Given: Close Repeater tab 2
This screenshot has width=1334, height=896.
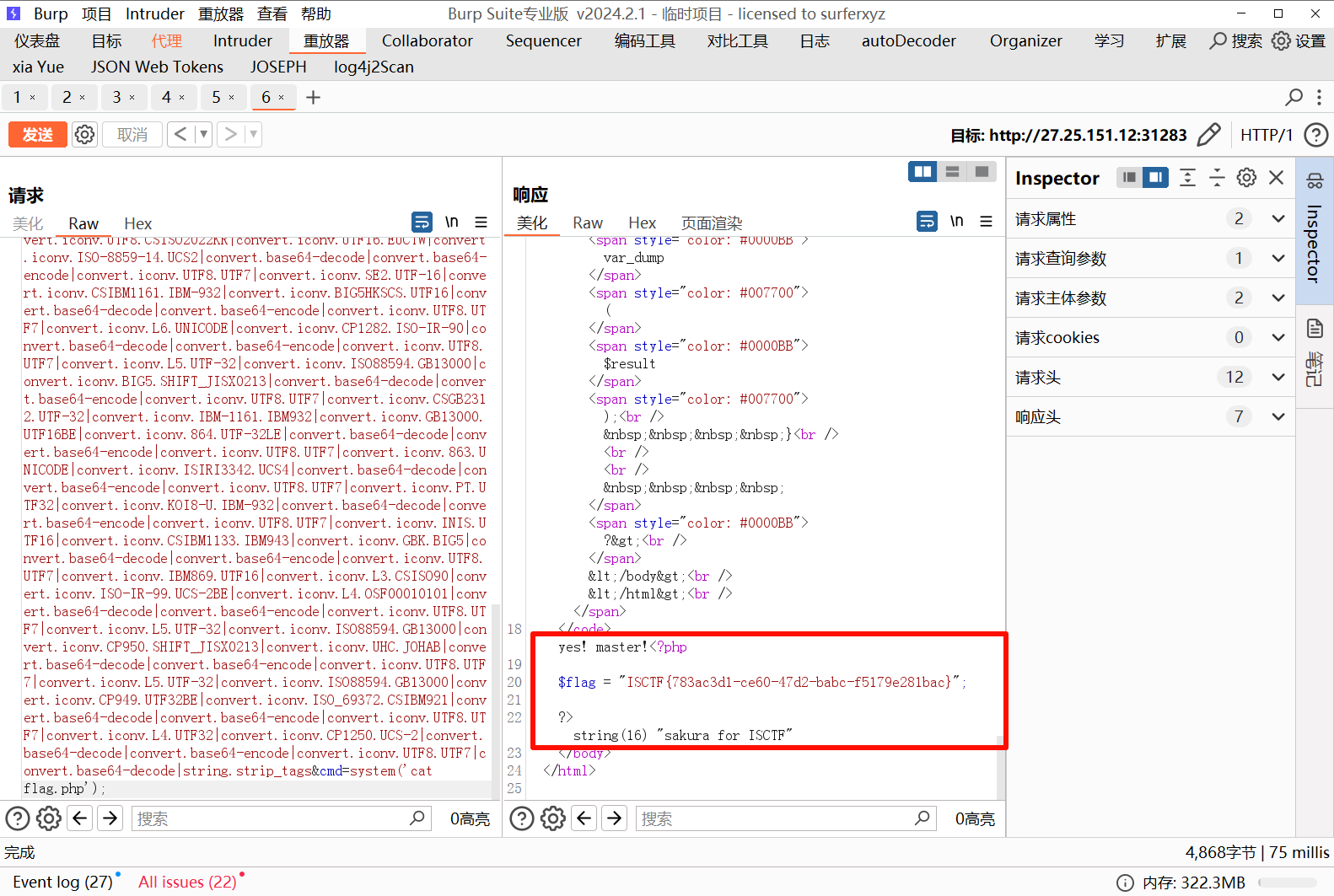Looking at the screenshot, I should (x=83, y=98).
